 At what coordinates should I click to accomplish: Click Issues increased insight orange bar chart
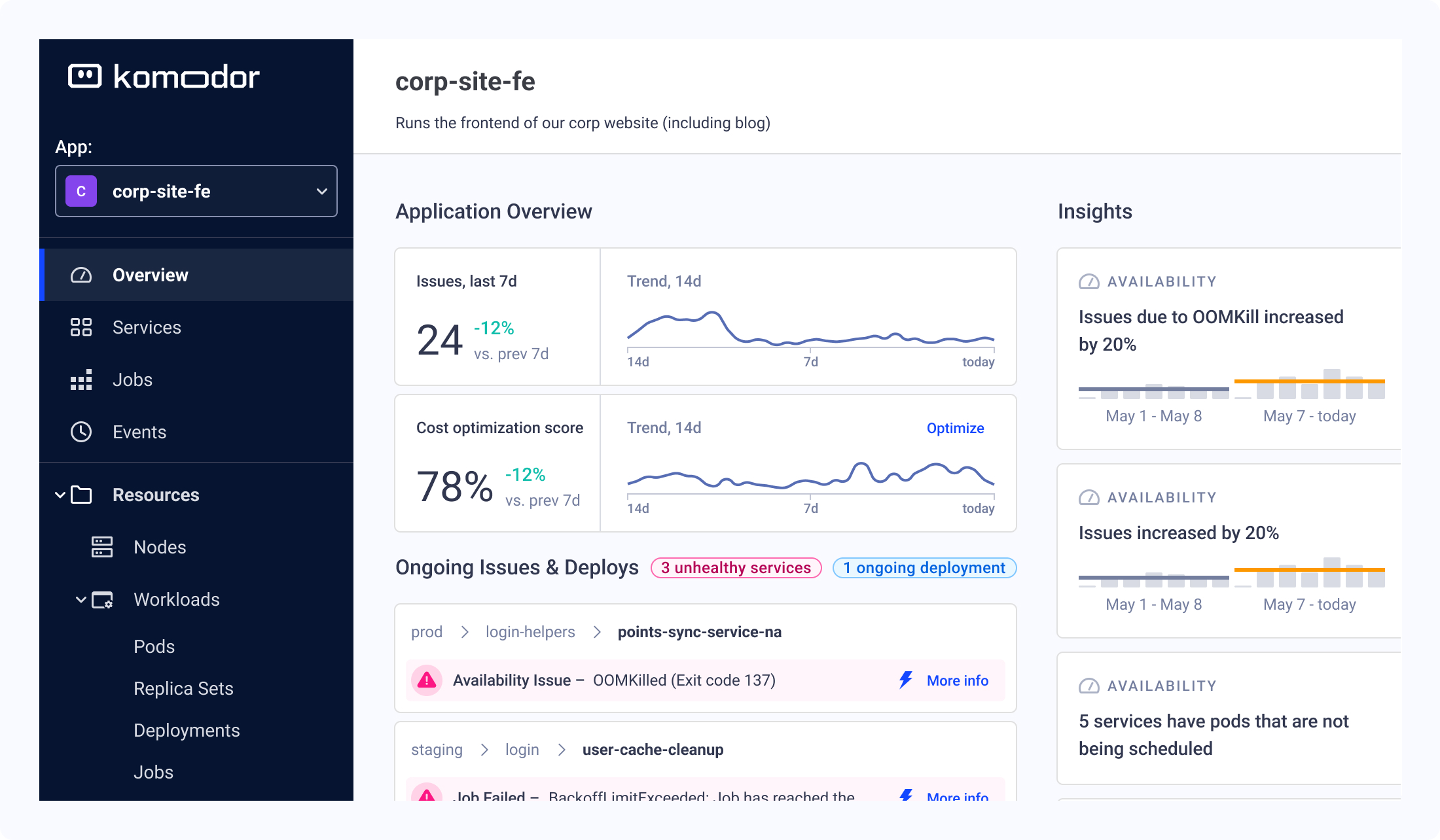(1310, 572)
